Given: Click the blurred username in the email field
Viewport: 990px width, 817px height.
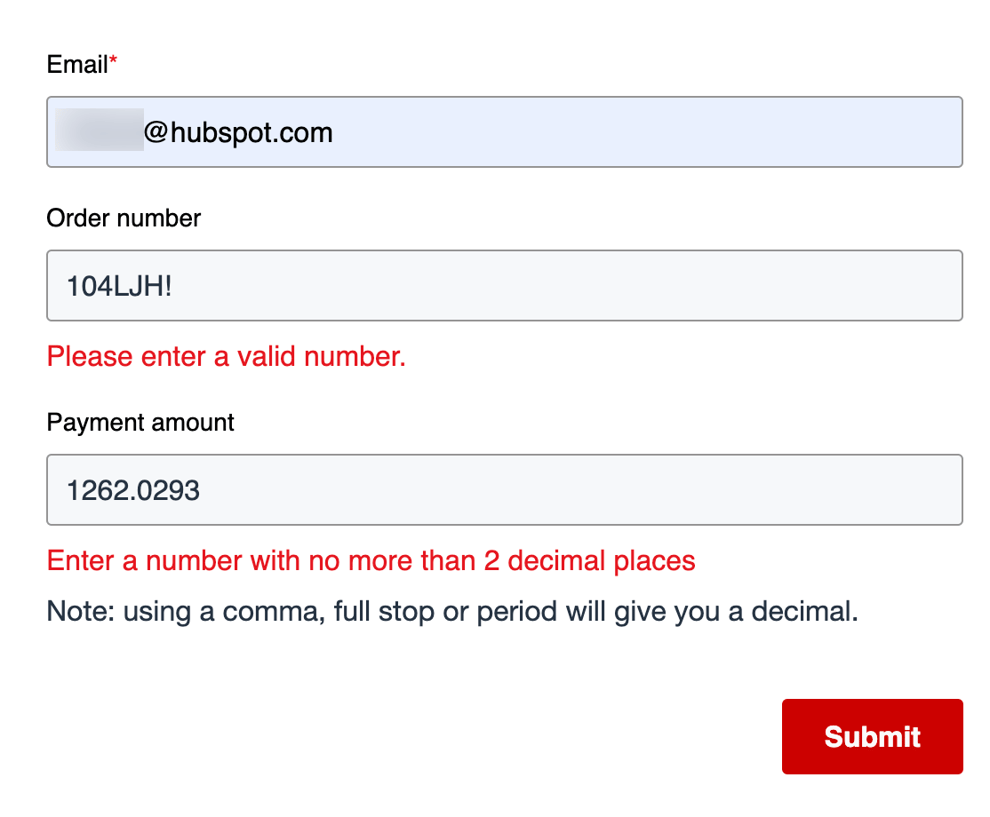Looking at the screenshot, I should (99, 130).
